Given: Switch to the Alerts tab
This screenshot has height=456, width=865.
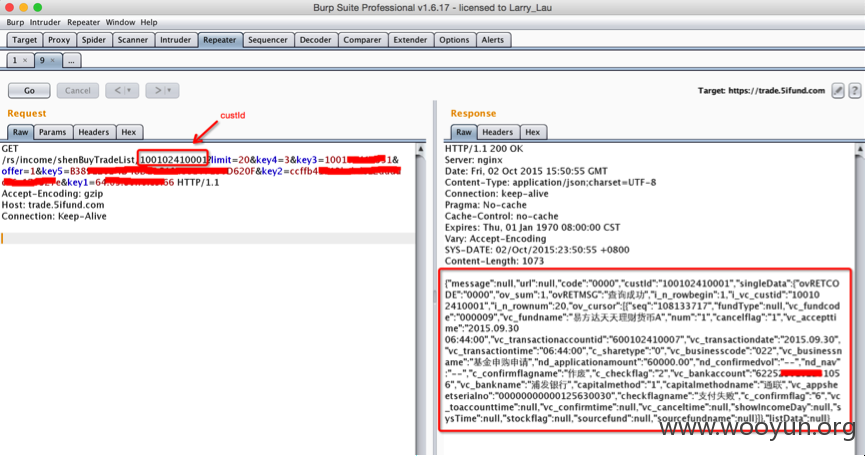Looking at the screenshot, I should [493, 40].
